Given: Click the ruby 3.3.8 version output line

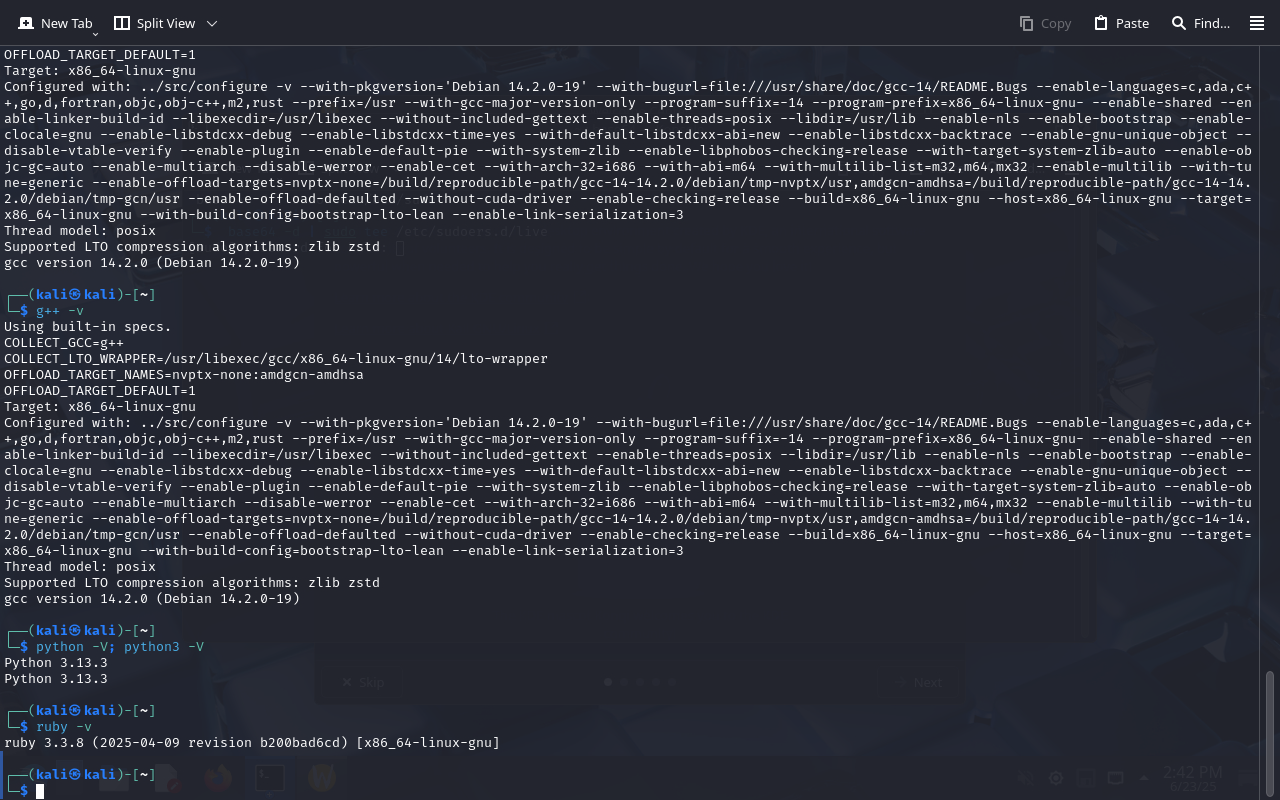Looking at the screenshot, I should [x=252, y=743].
